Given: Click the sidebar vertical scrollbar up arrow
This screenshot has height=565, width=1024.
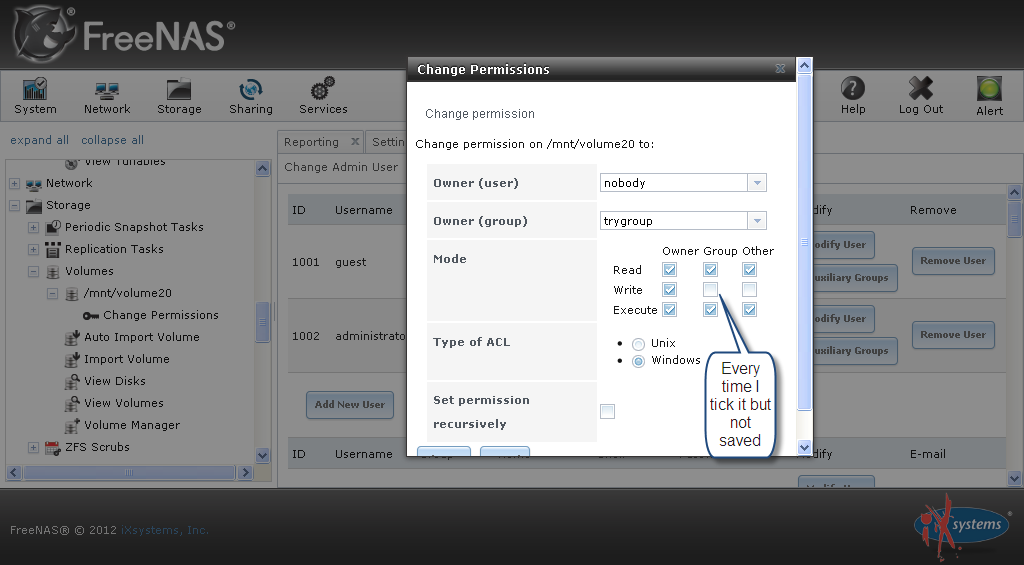Looking at the screenshot, I should (x=263, y=169).
